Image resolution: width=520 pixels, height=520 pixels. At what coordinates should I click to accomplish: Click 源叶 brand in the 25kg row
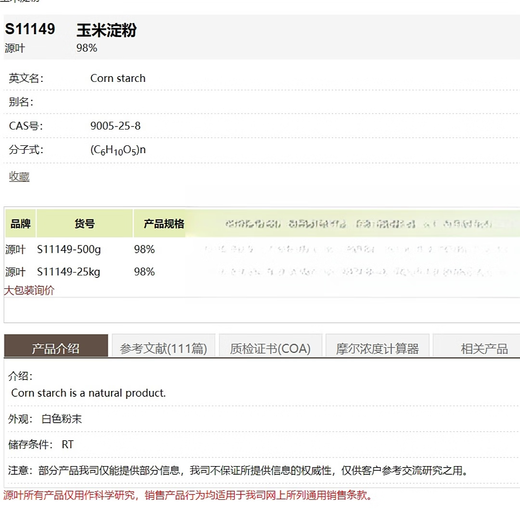pos(15,272)
